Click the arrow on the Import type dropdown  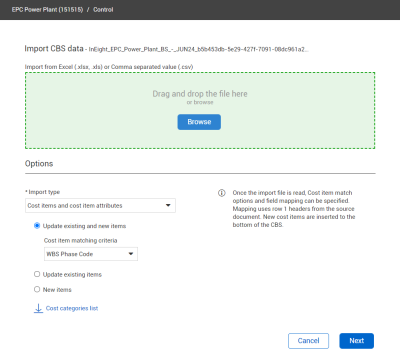[168, 205]
